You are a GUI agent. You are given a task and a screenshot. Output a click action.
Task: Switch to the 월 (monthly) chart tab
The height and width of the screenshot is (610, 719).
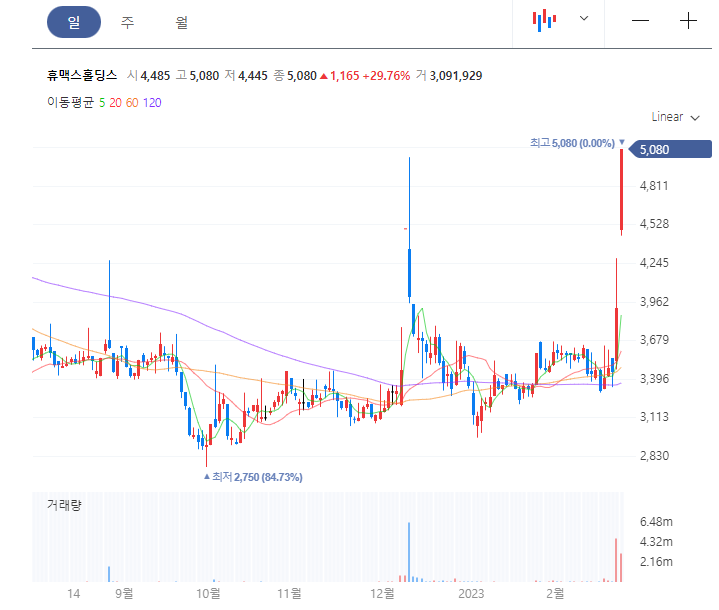coord(182,22)
